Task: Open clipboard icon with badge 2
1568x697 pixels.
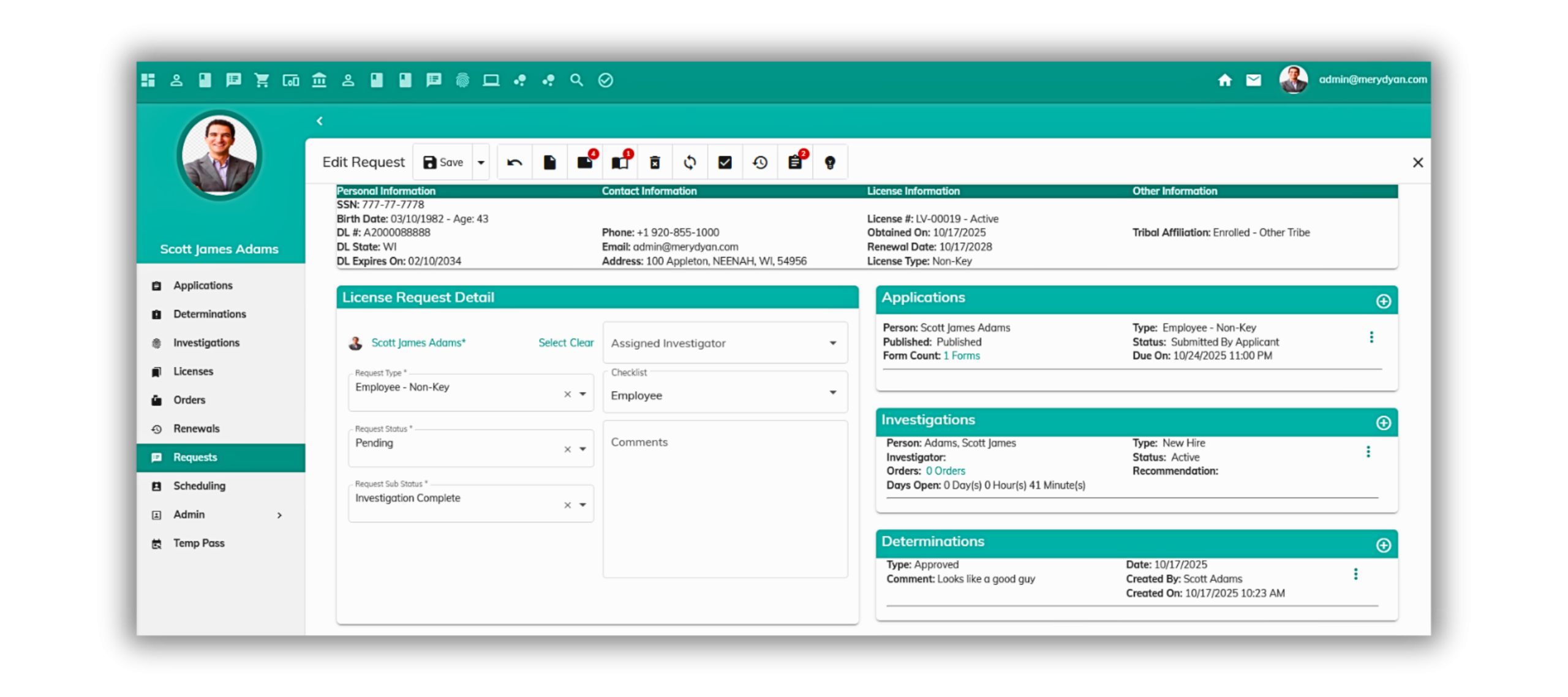Action: [x=795, y=162]
